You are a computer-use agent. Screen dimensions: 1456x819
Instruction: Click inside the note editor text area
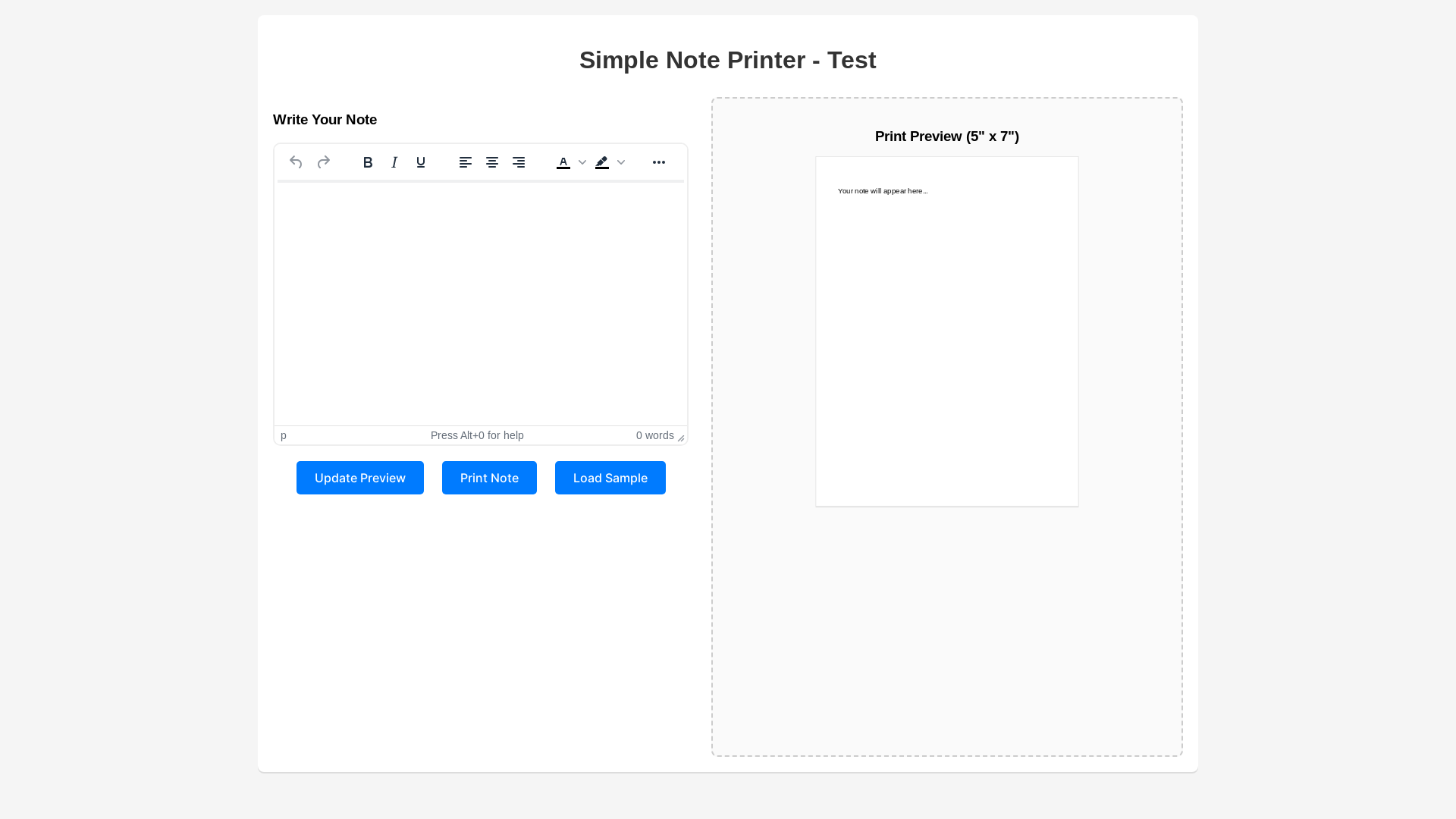[x=481, y=303]
